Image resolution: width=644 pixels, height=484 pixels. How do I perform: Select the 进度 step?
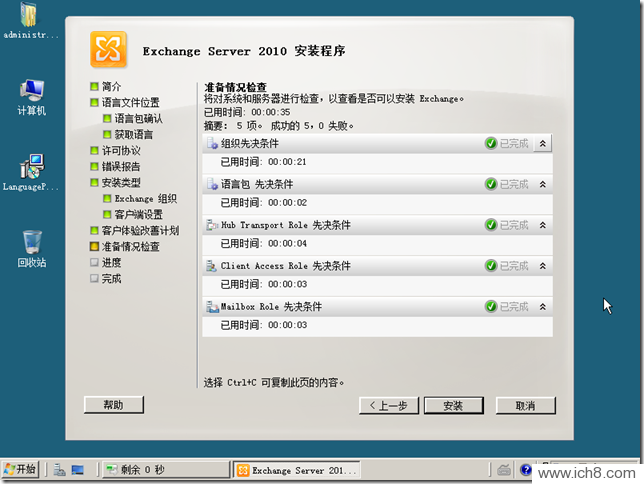(x=106, y=263)
